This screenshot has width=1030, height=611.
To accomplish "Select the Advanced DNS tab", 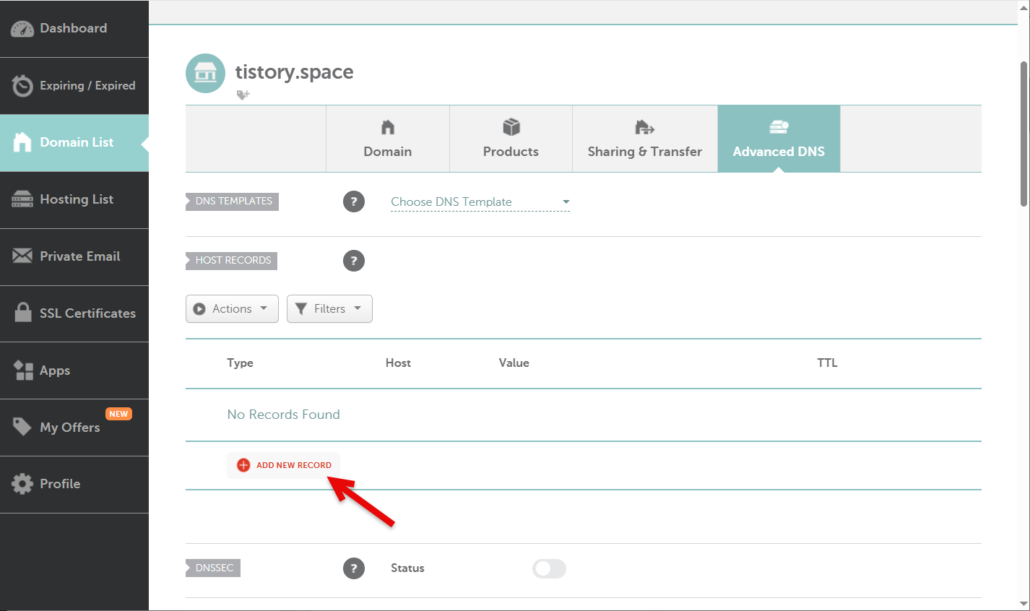I will 778,139.
